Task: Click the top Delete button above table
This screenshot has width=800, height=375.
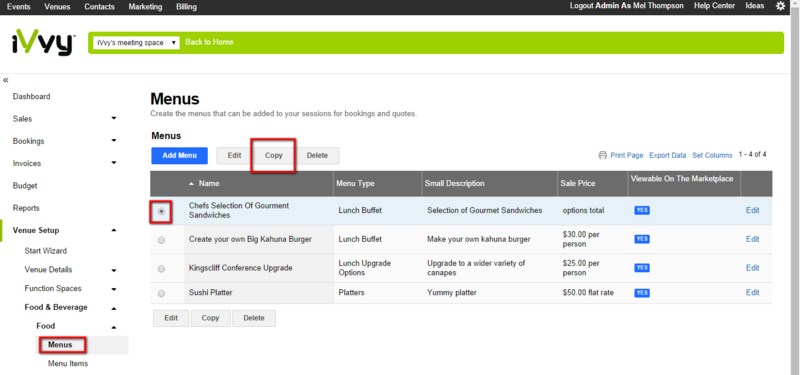Action: point(317,156)
